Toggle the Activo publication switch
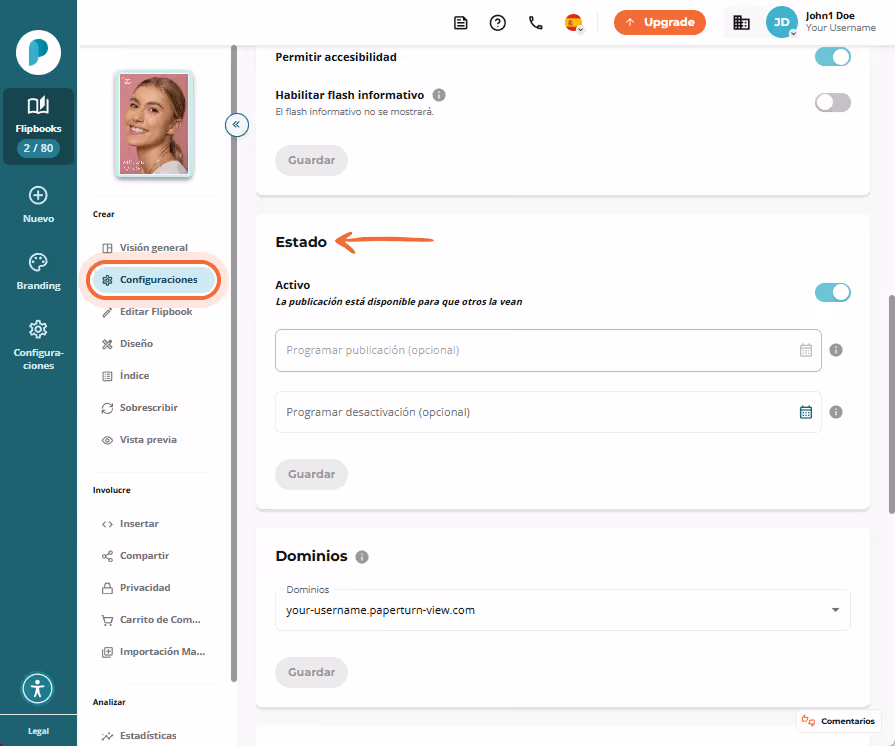 tap(832, 292)
